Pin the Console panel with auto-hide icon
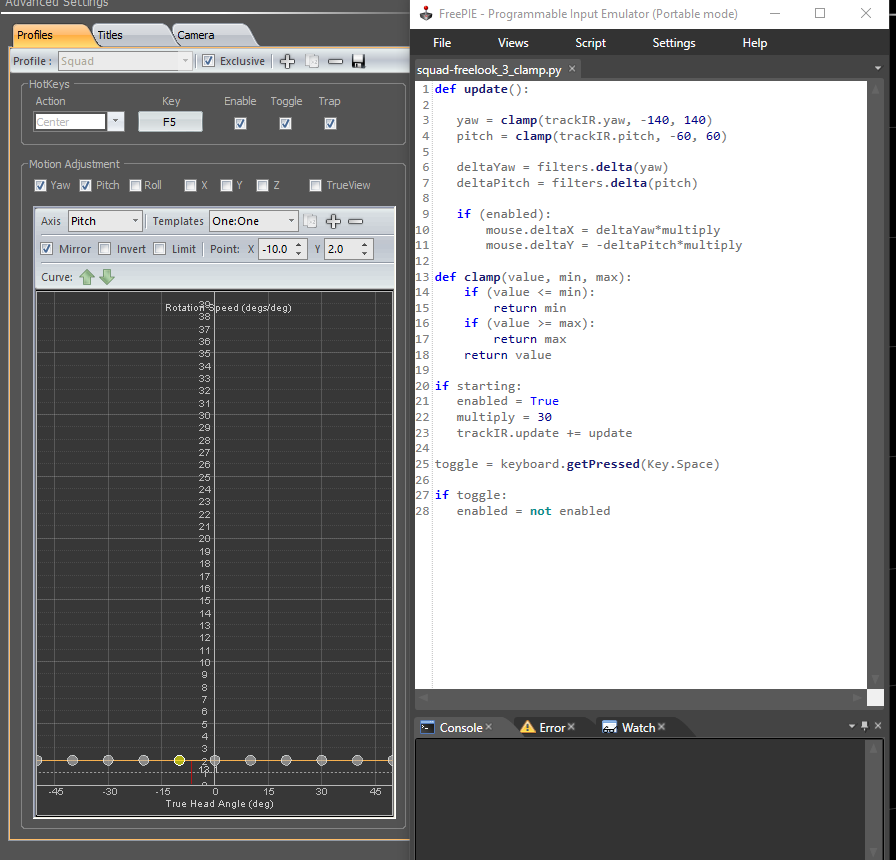 pyautogui.click(x=865, y=726)
